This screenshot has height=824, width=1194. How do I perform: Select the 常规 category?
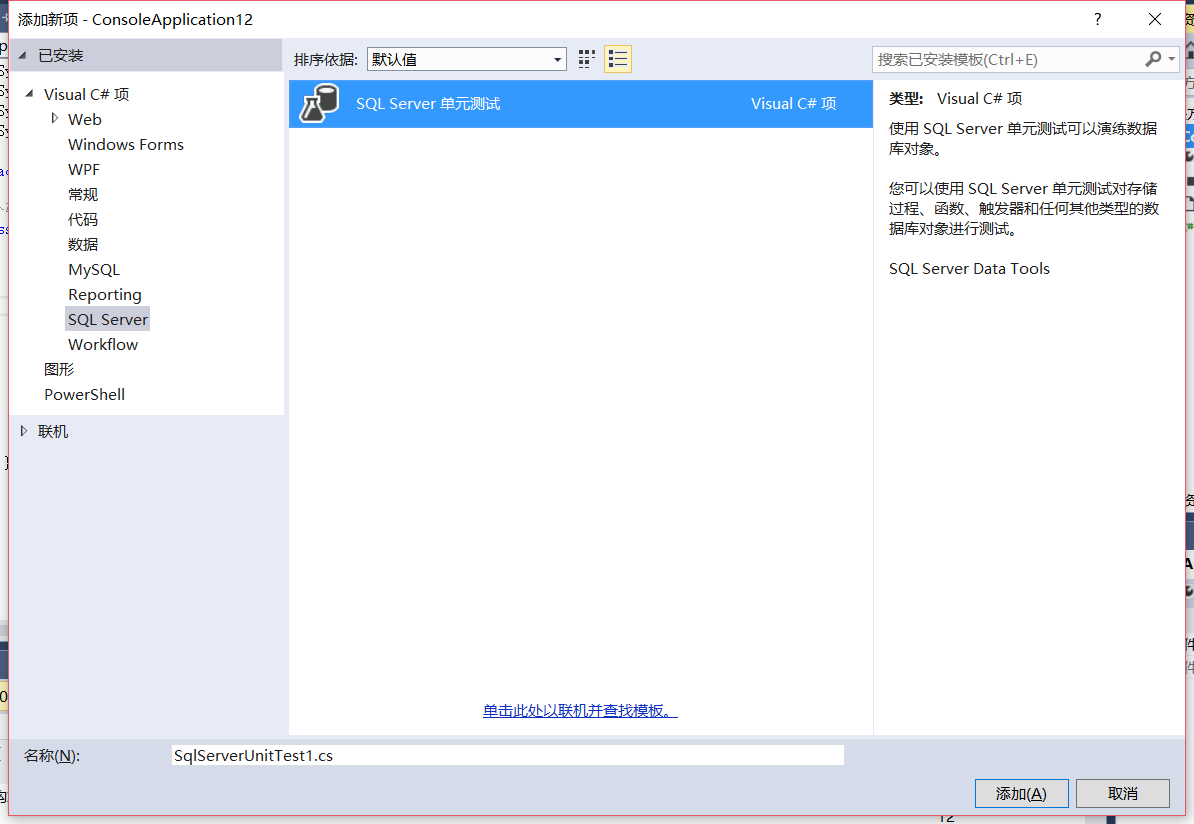[83, 195]
